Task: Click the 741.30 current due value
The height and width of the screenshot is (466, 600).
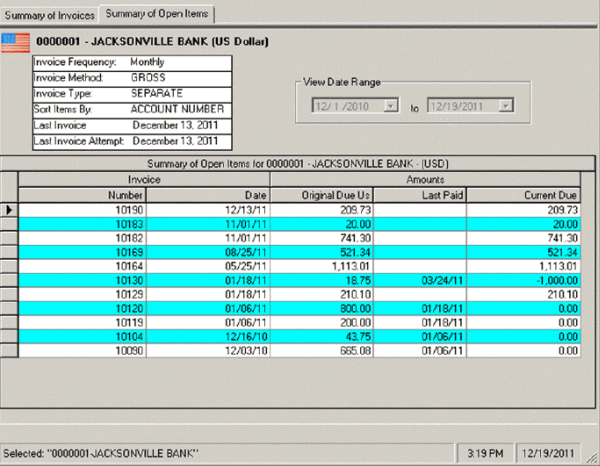Action: pyautogui.click(x=523, y=238)
